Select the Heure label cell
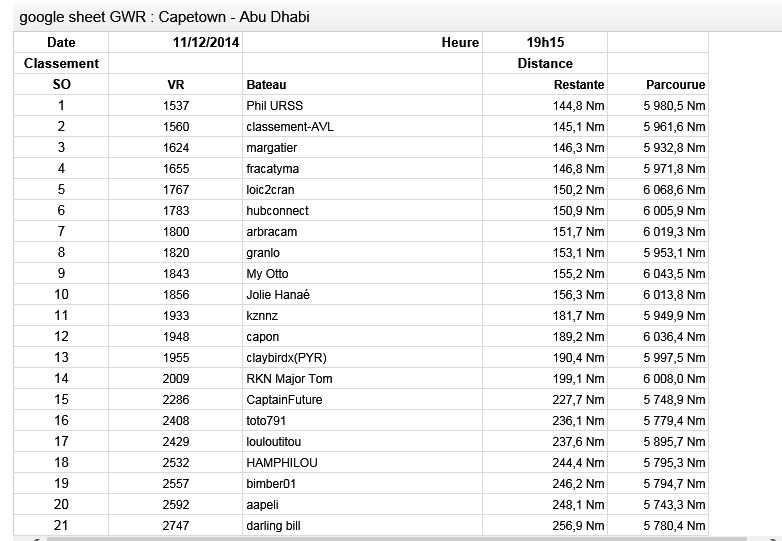Viewport: 782px width, 541px height. point(460,43)
